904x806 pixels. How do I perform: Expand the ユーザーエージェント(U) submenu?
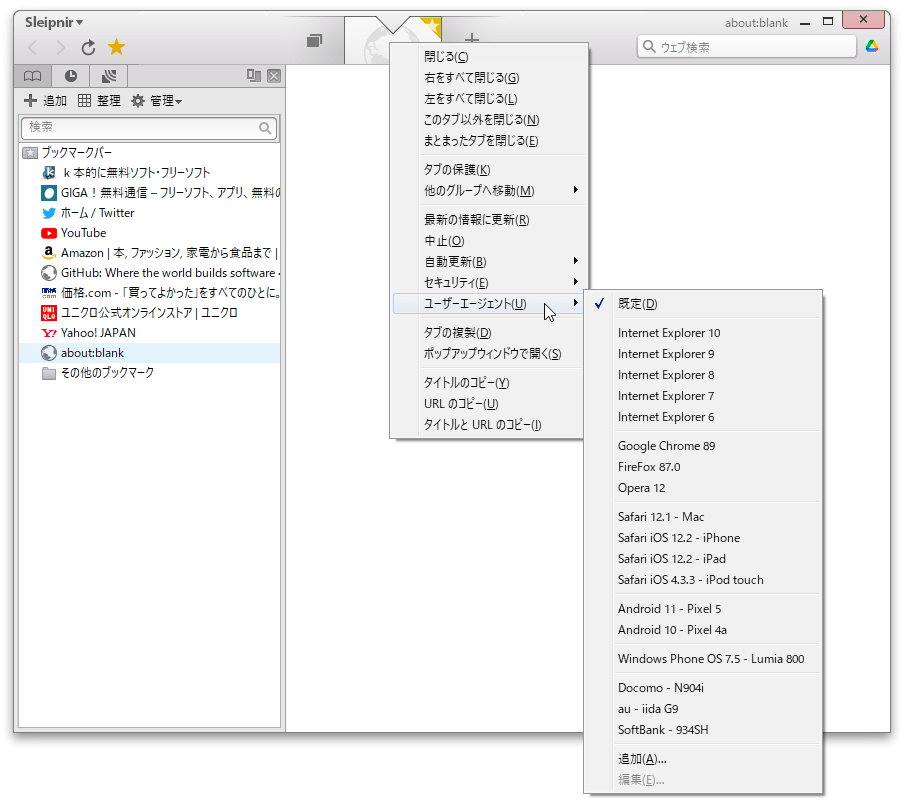pos(488,304)
